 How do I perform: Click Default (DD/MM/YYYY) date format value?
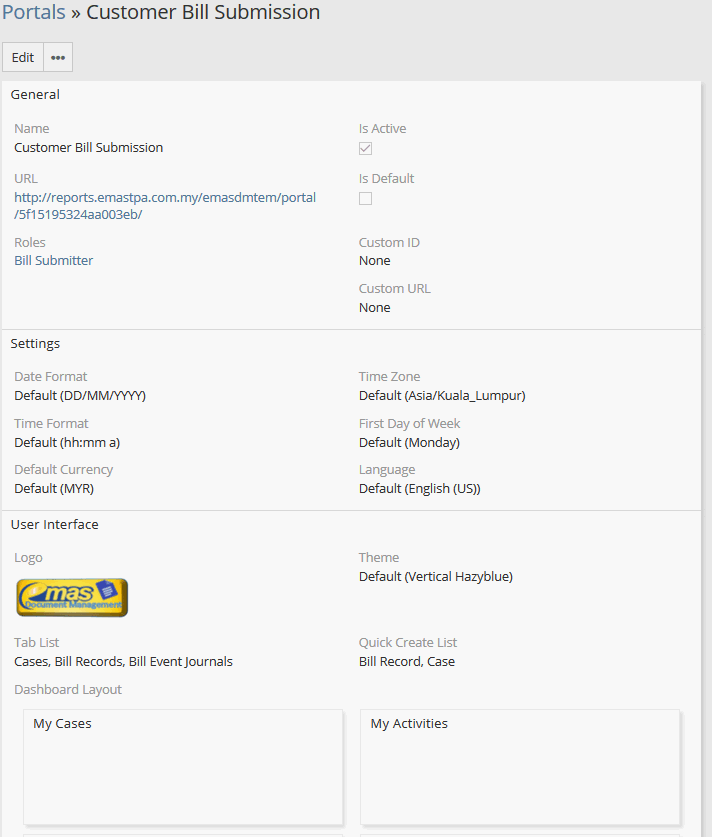tap(80, 396)
